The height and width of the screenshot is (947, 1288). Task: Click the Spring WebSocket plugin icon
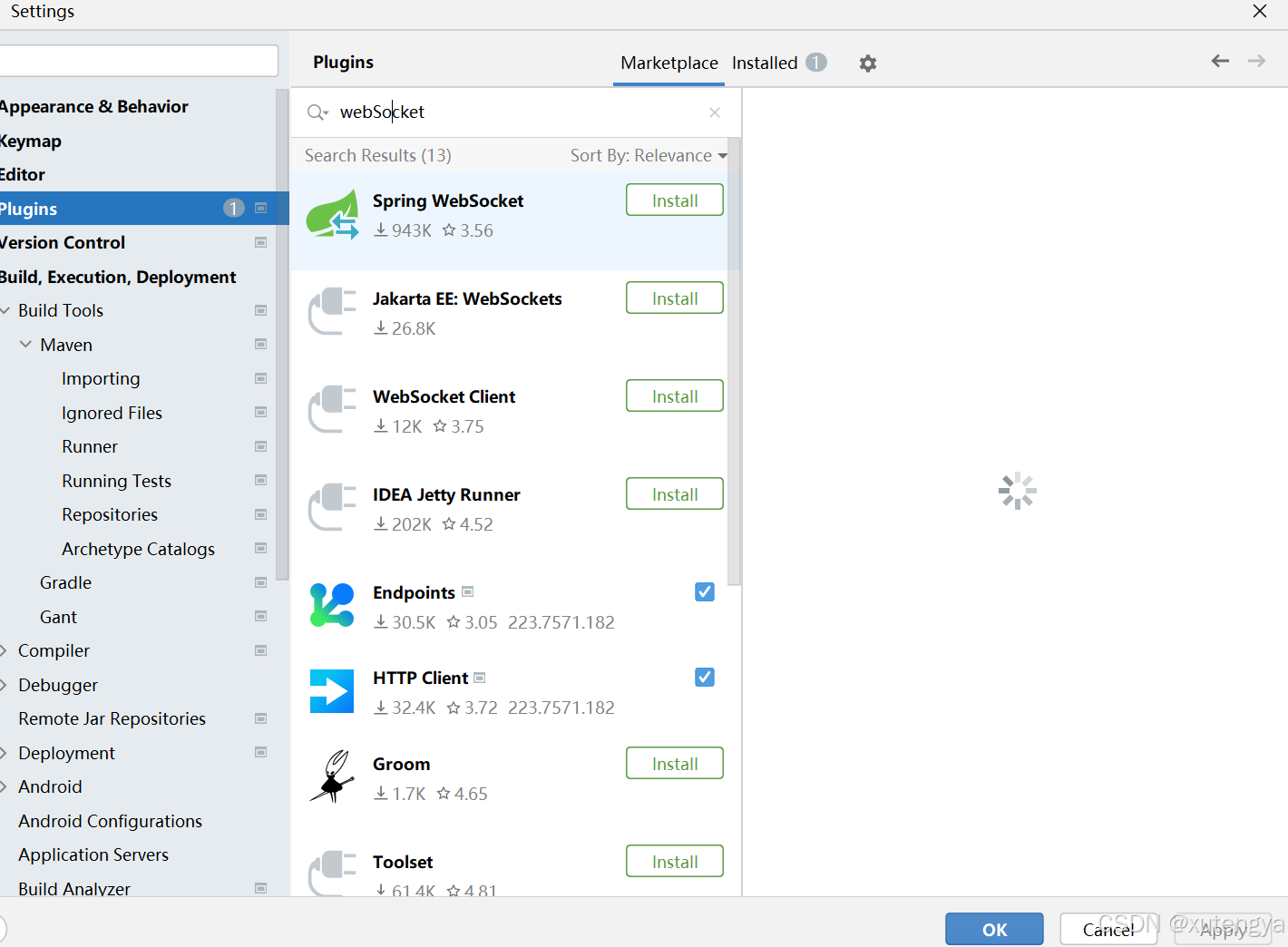[332, 214]
